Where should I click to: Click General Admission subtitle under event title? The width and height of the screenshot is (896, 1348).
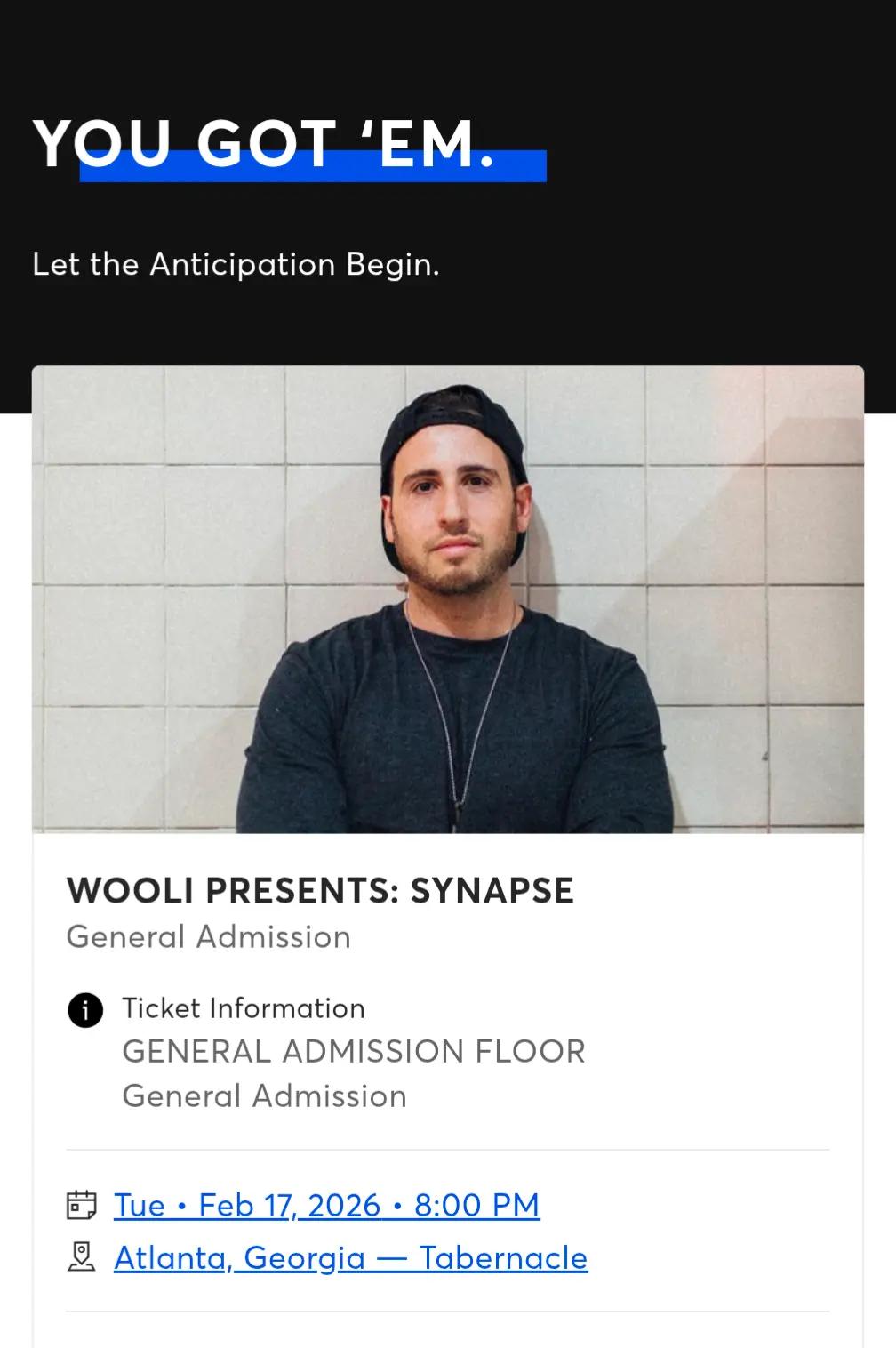[x=209, y=936]
